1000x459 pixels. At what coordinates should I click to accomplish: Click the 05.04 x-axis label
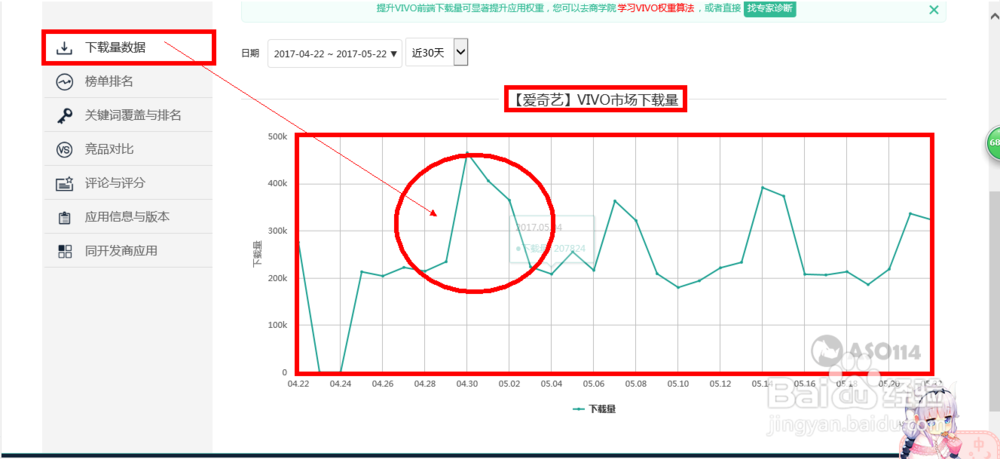(552, 384)
